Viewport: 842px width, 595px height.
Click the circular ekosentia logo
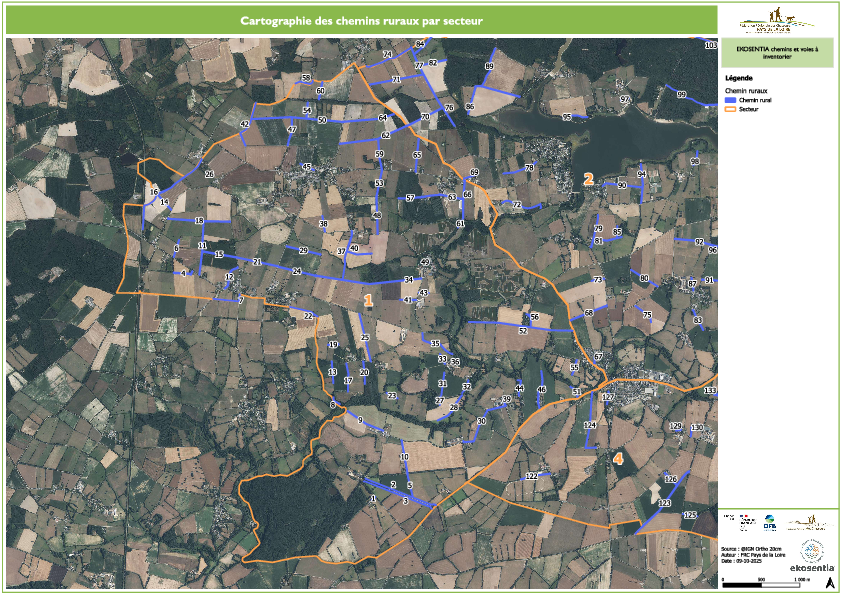tap(812, 551)
